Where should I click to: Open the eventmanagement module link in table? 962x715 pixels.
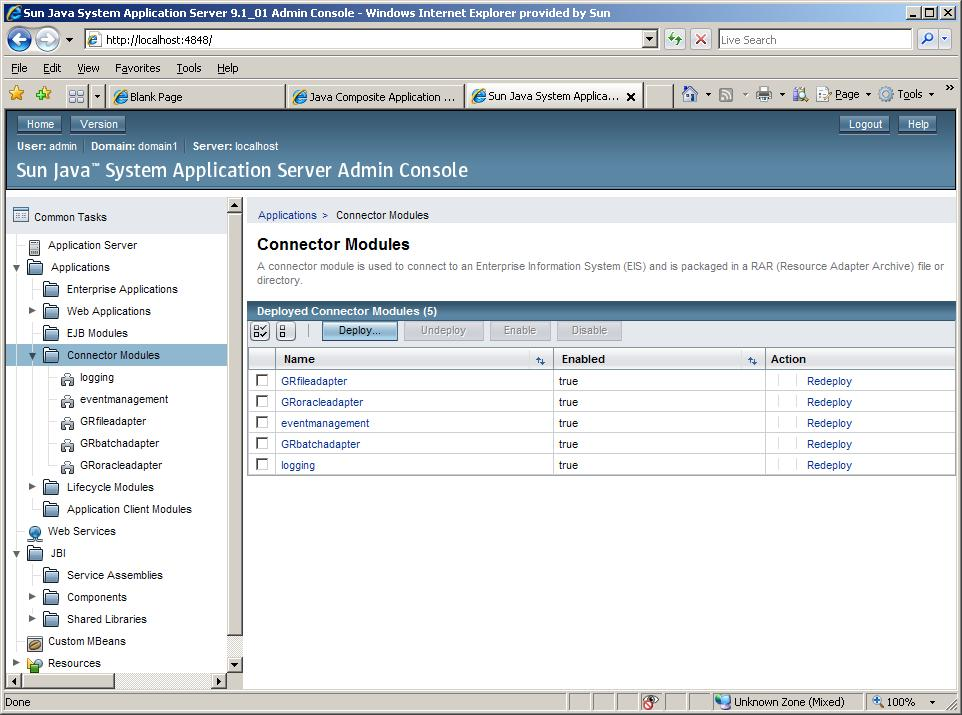coord(325,423)
